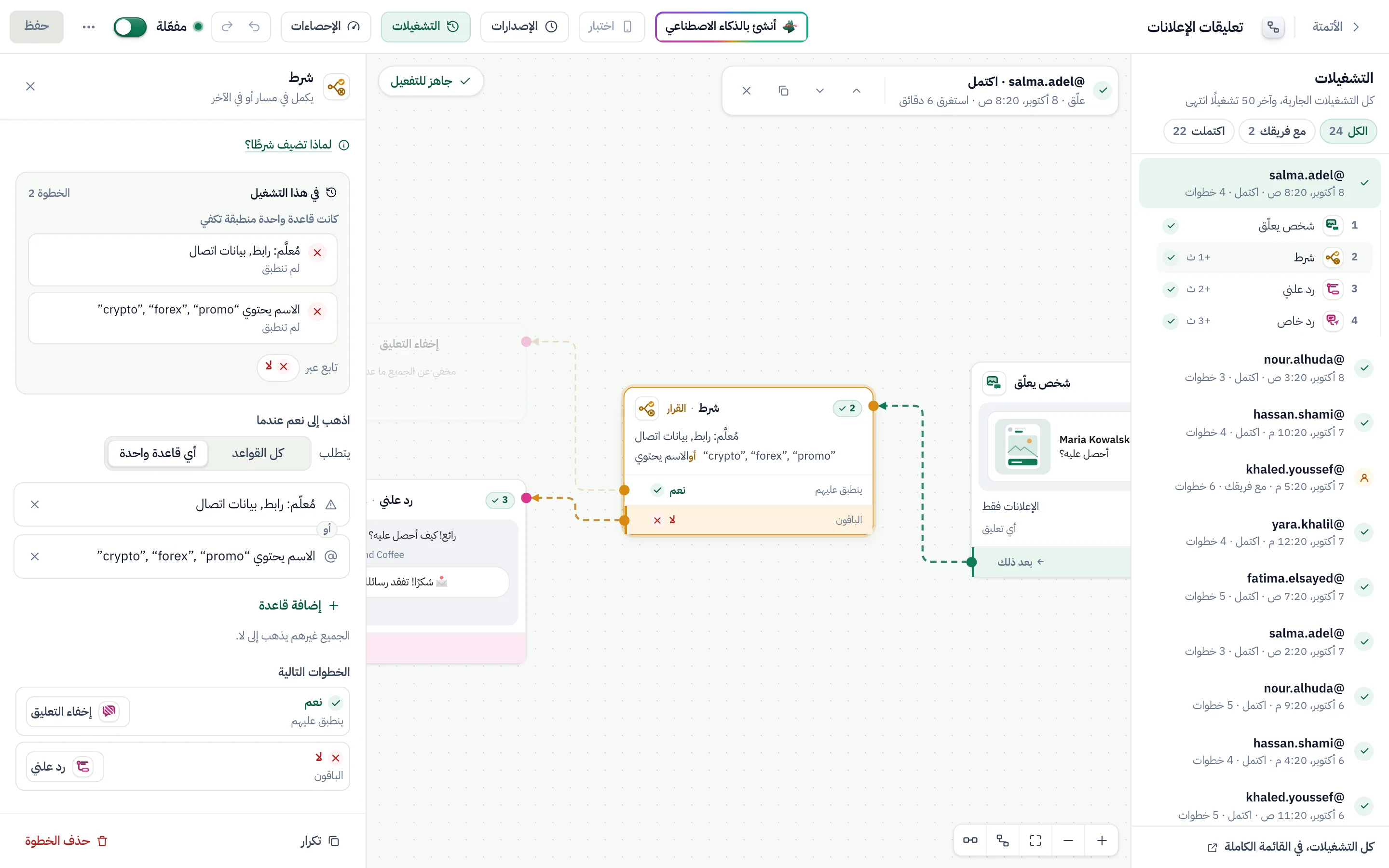Go back via الأتمتة breadcrumb chevron
Viewport: 1389px width, 868px height.
(x=1356, y=27)
